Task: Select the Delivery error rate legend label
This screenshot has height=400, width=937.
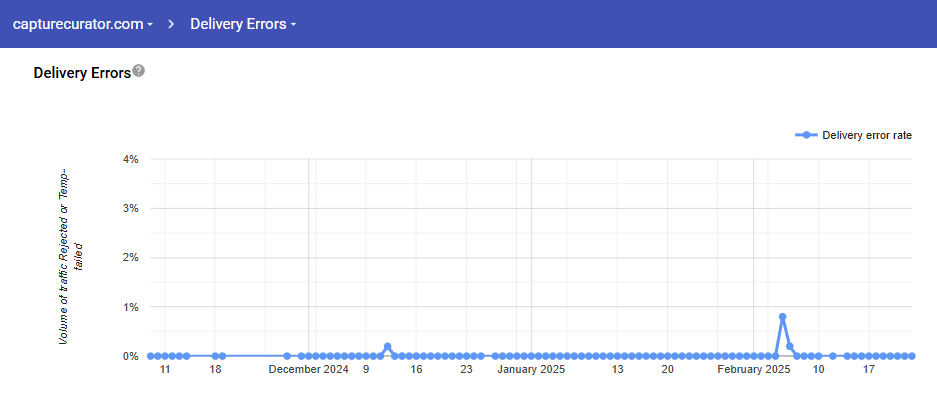Action: click(866, 136)
